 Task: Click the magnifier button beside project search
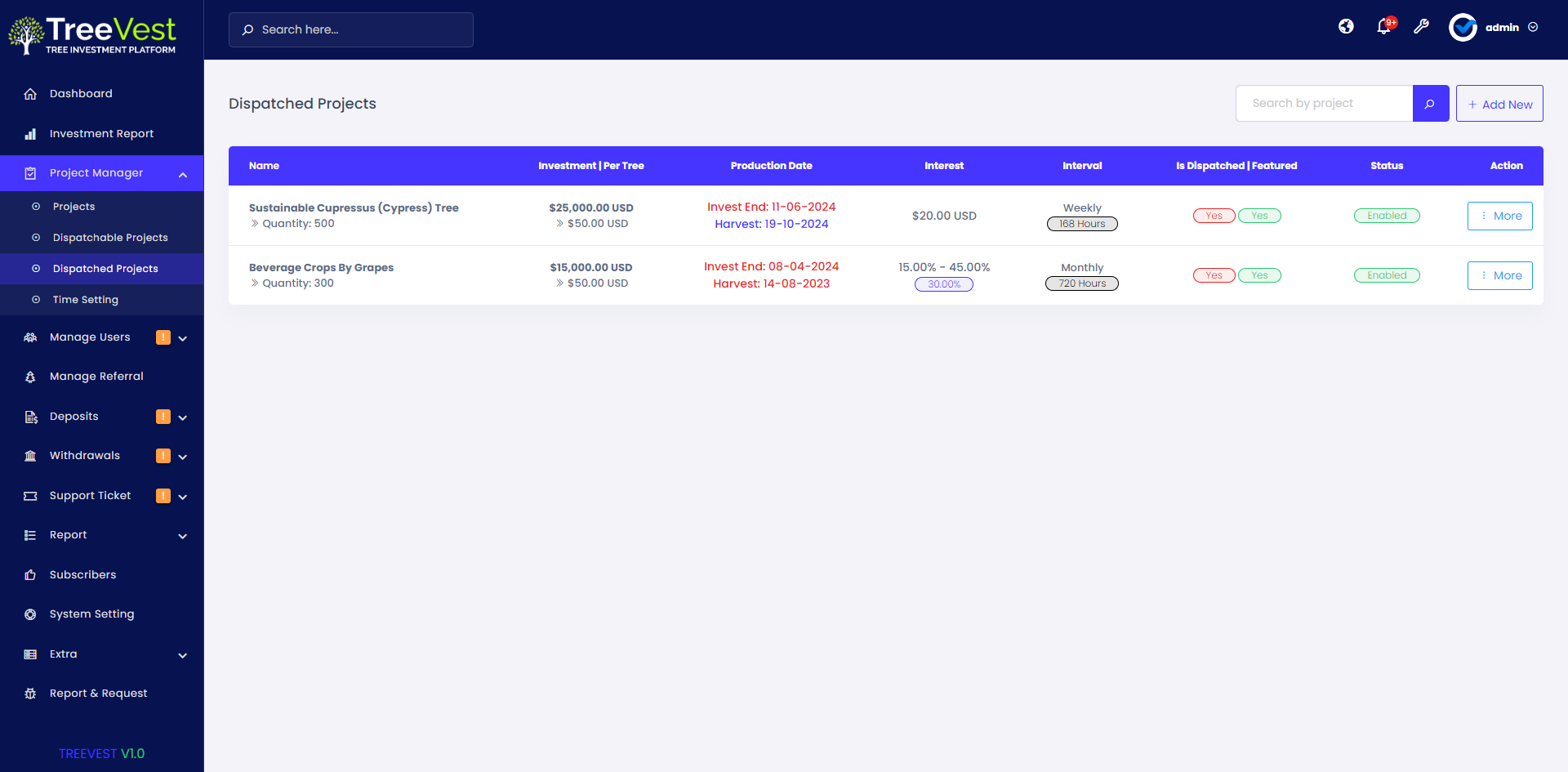tap(1431, 104)
